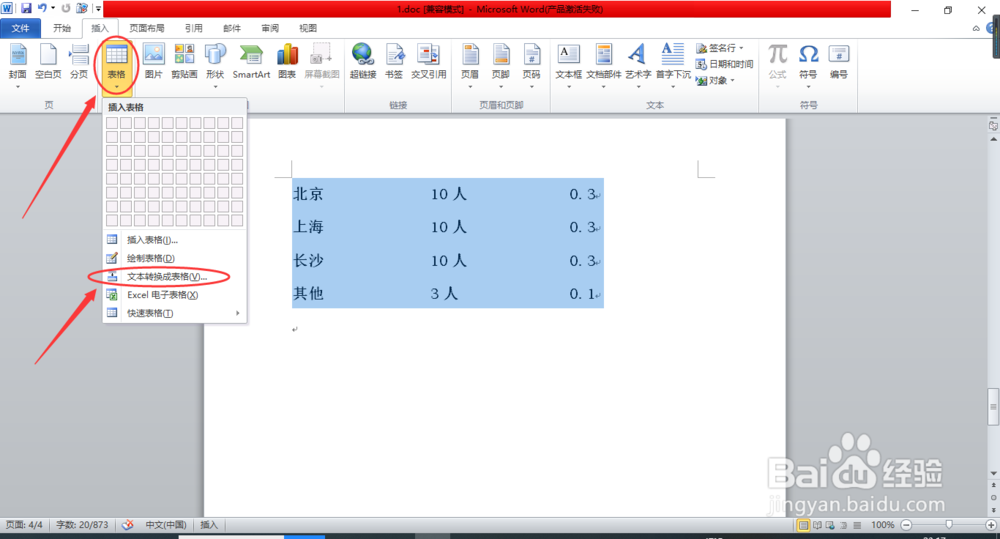Choose Insert Table (插入表格) menu entry

coord(175,240)
